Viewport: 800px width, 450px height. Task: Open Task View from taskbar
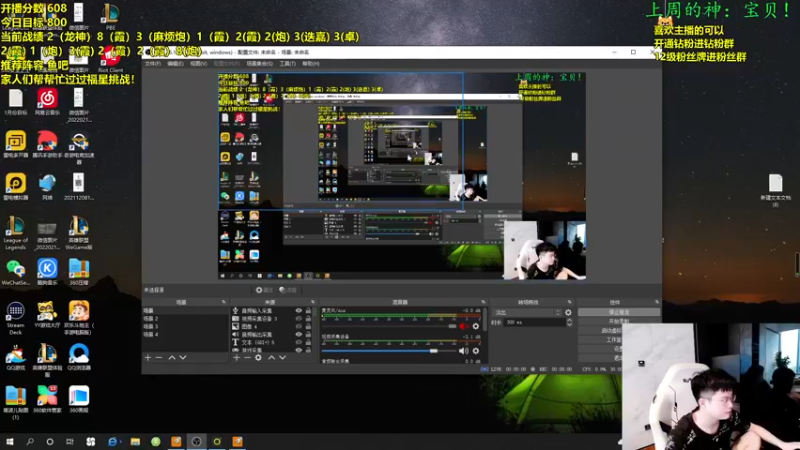tap(70, 442)
